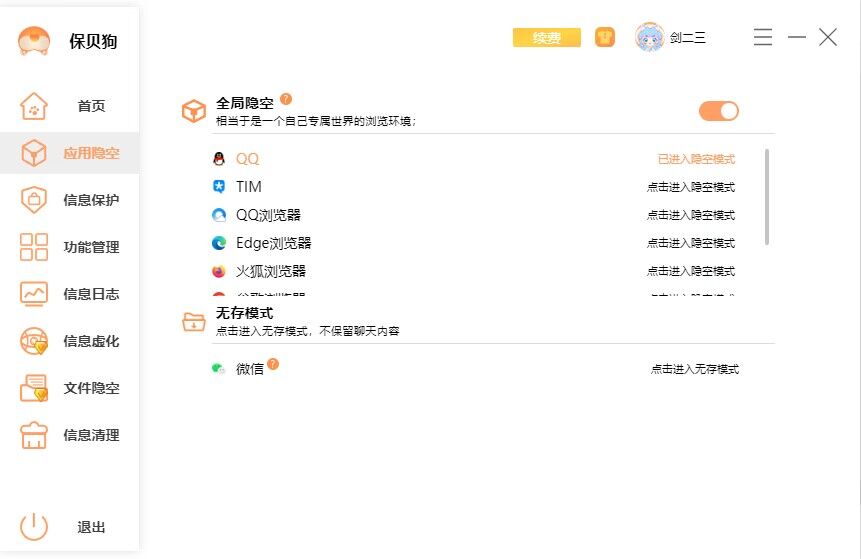Screen dimensions: 861x559
Task: Click the 保贝狗 dog logo
Action: pyautogui.click(x=34, y=41)
